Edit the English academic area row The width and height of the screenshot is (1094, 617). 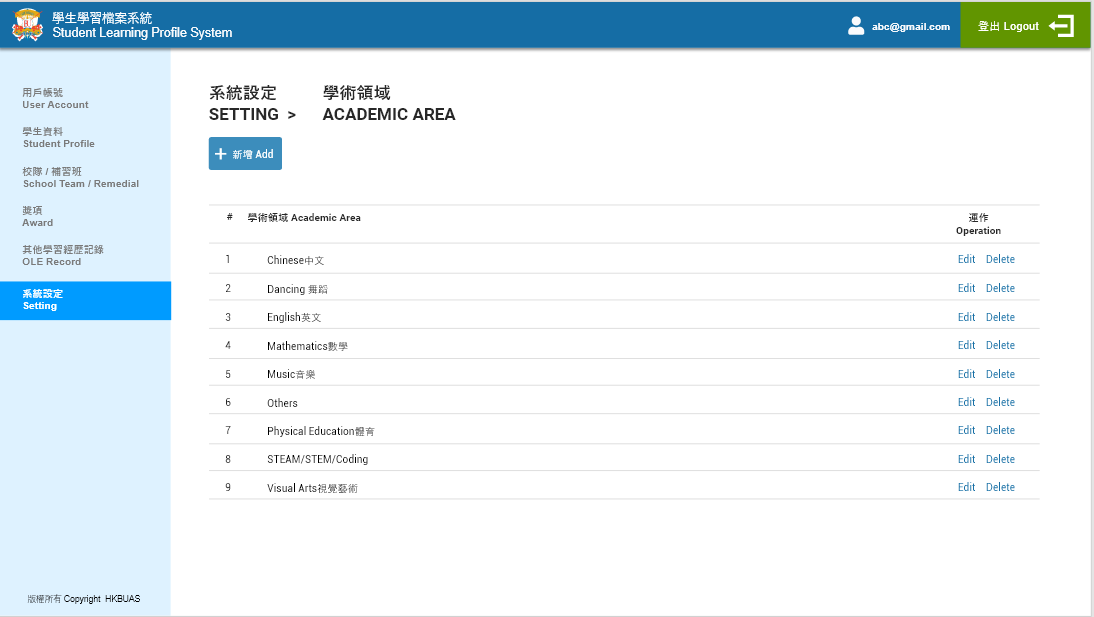[966, 317]
